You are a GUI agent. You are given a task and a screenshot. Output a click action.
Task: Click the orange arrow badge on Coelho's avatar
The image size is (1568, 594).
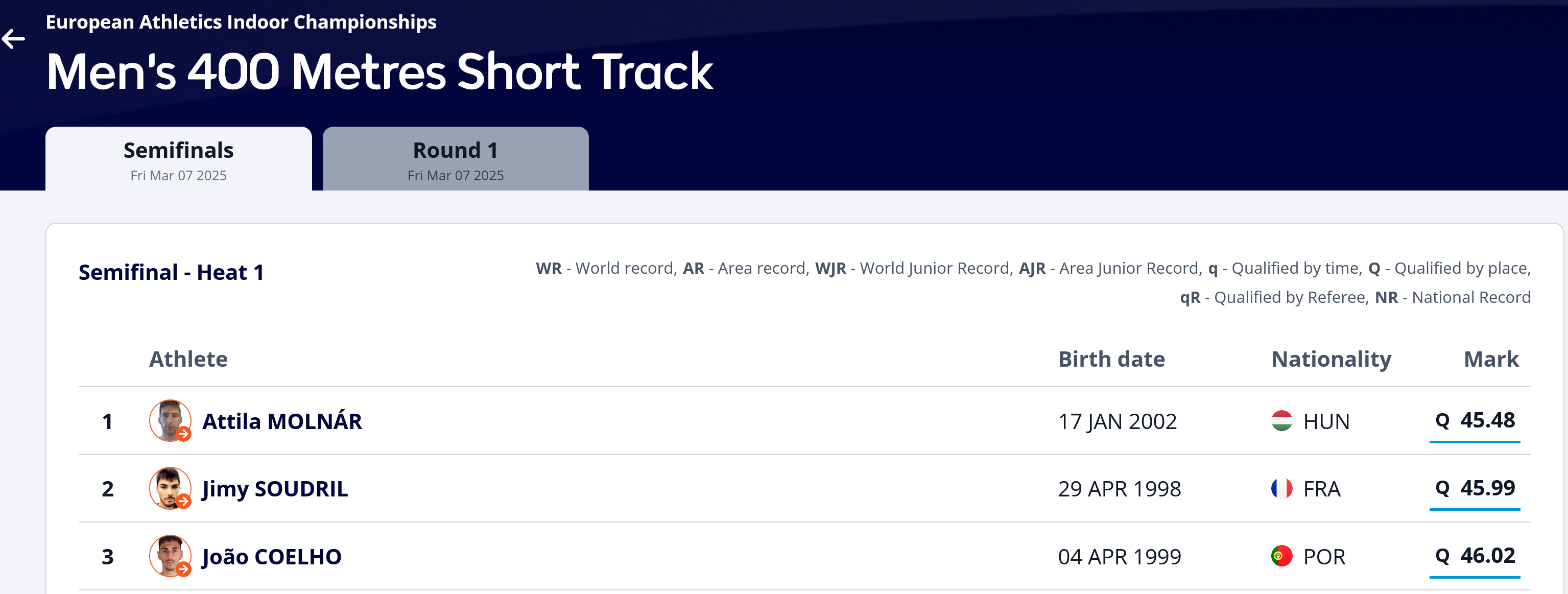coord(184,569)
